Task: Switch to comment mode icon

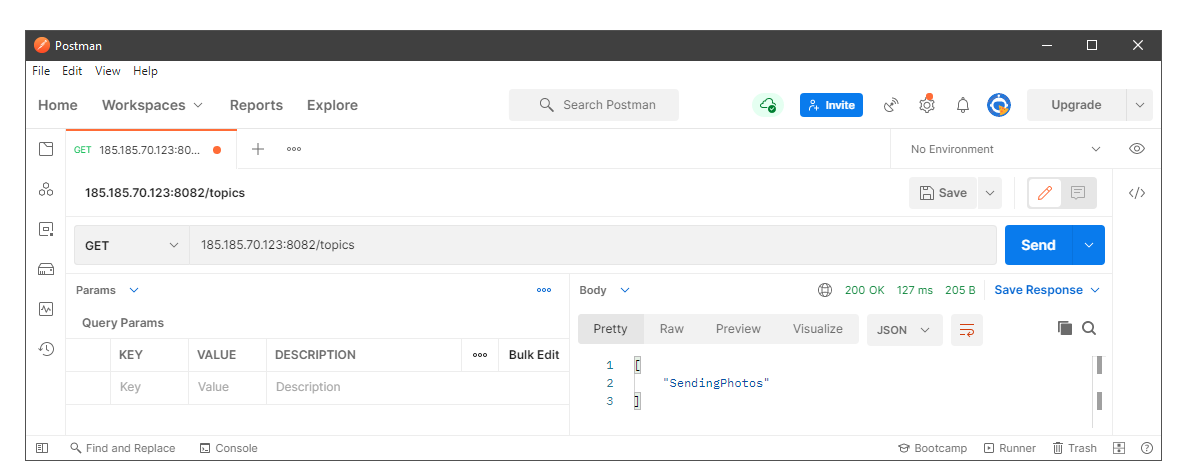Action: tap(1078, 193)
